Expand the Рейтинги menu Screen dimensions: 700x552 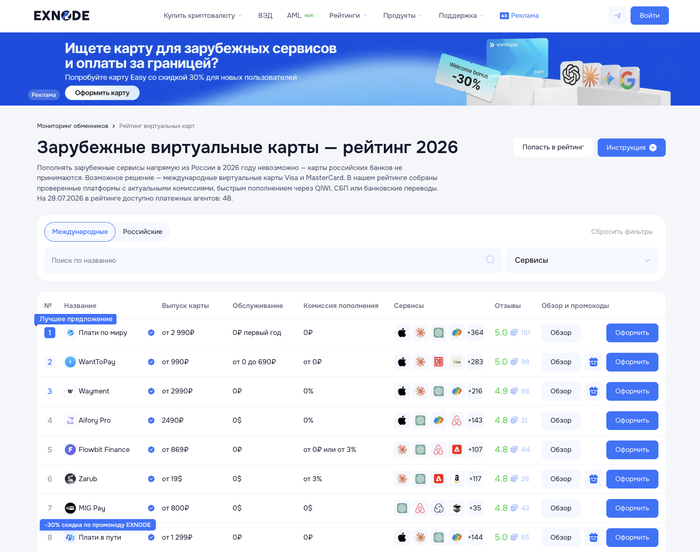coord(348,16)
